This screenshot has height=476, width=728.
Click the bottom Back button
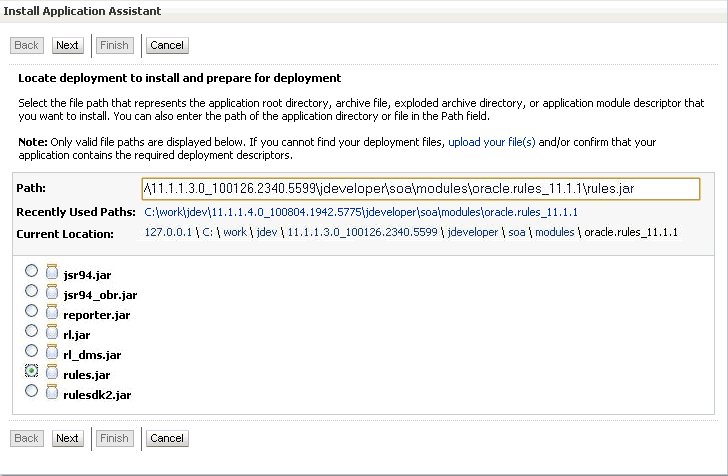tap(27, 438)
